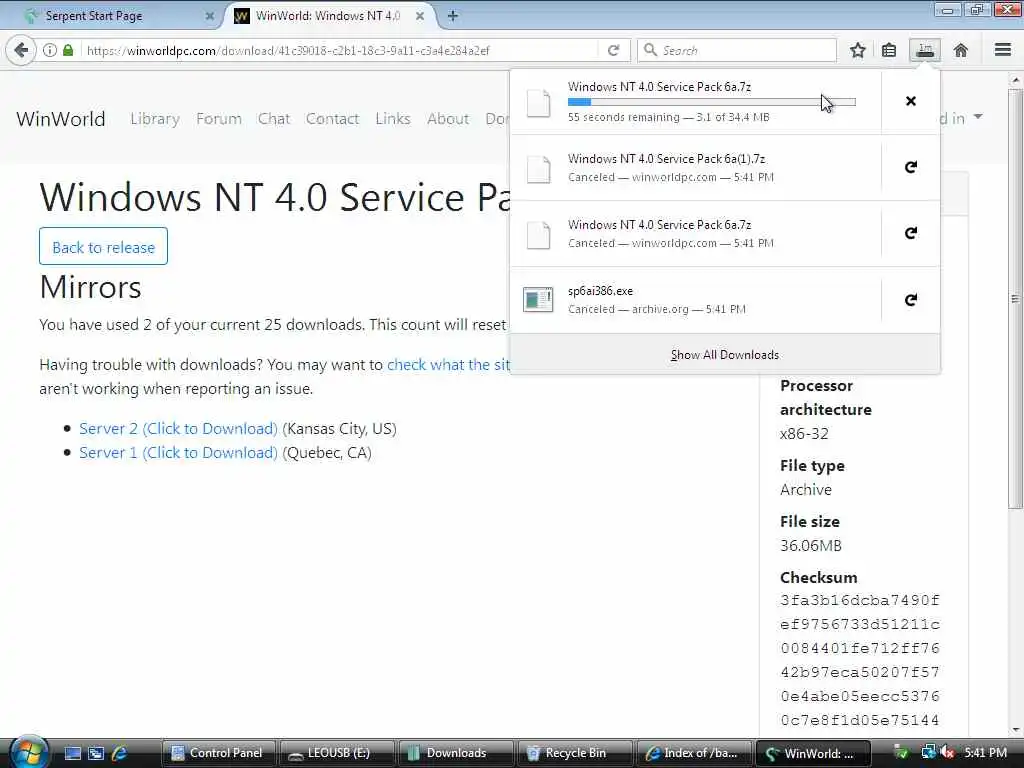Click Show All Downloads

[725, 355]
